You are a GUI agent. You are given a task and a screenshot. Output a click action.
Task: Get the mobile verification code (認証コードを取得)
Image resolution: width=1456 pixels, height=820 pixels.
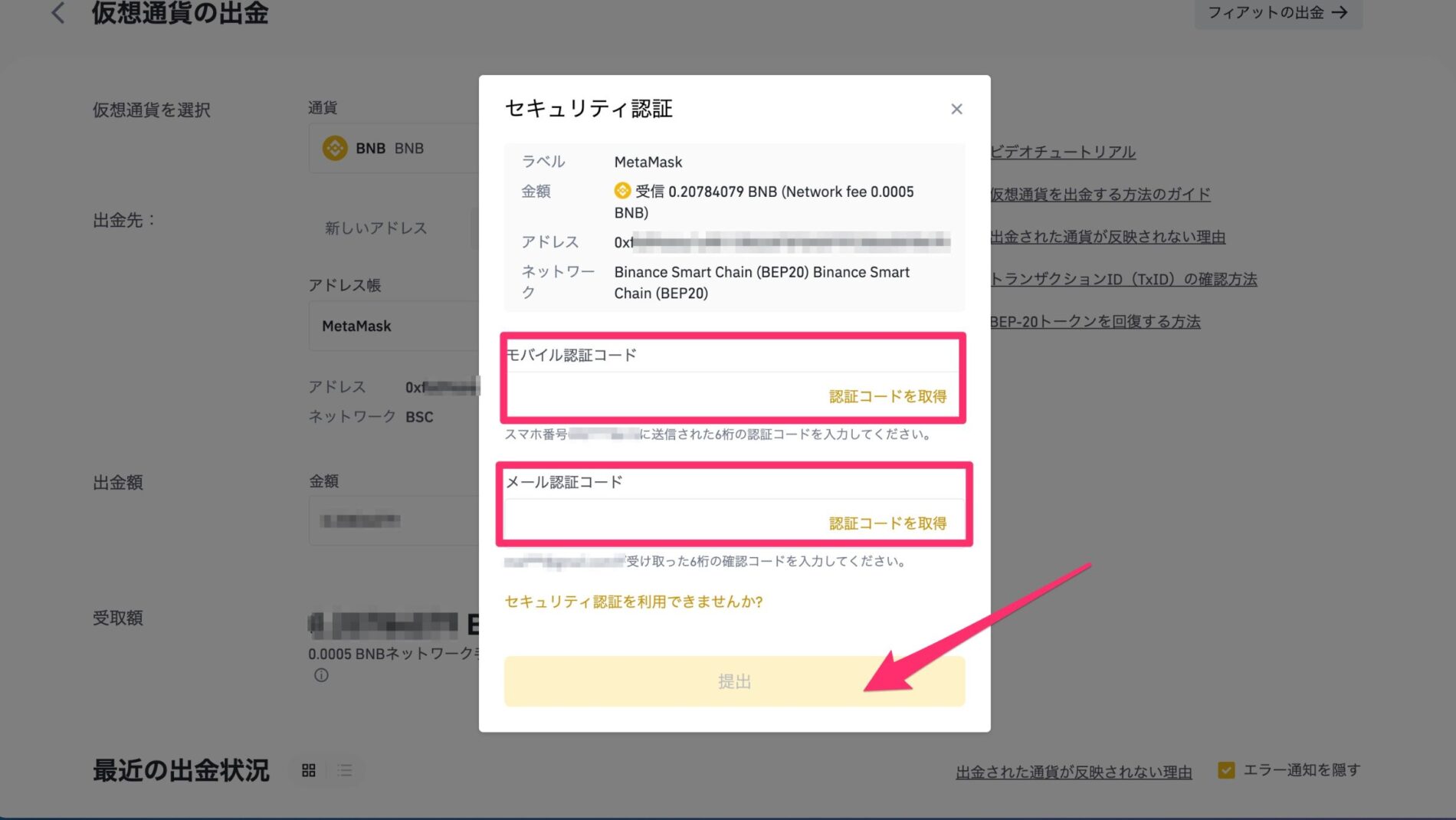887,396
